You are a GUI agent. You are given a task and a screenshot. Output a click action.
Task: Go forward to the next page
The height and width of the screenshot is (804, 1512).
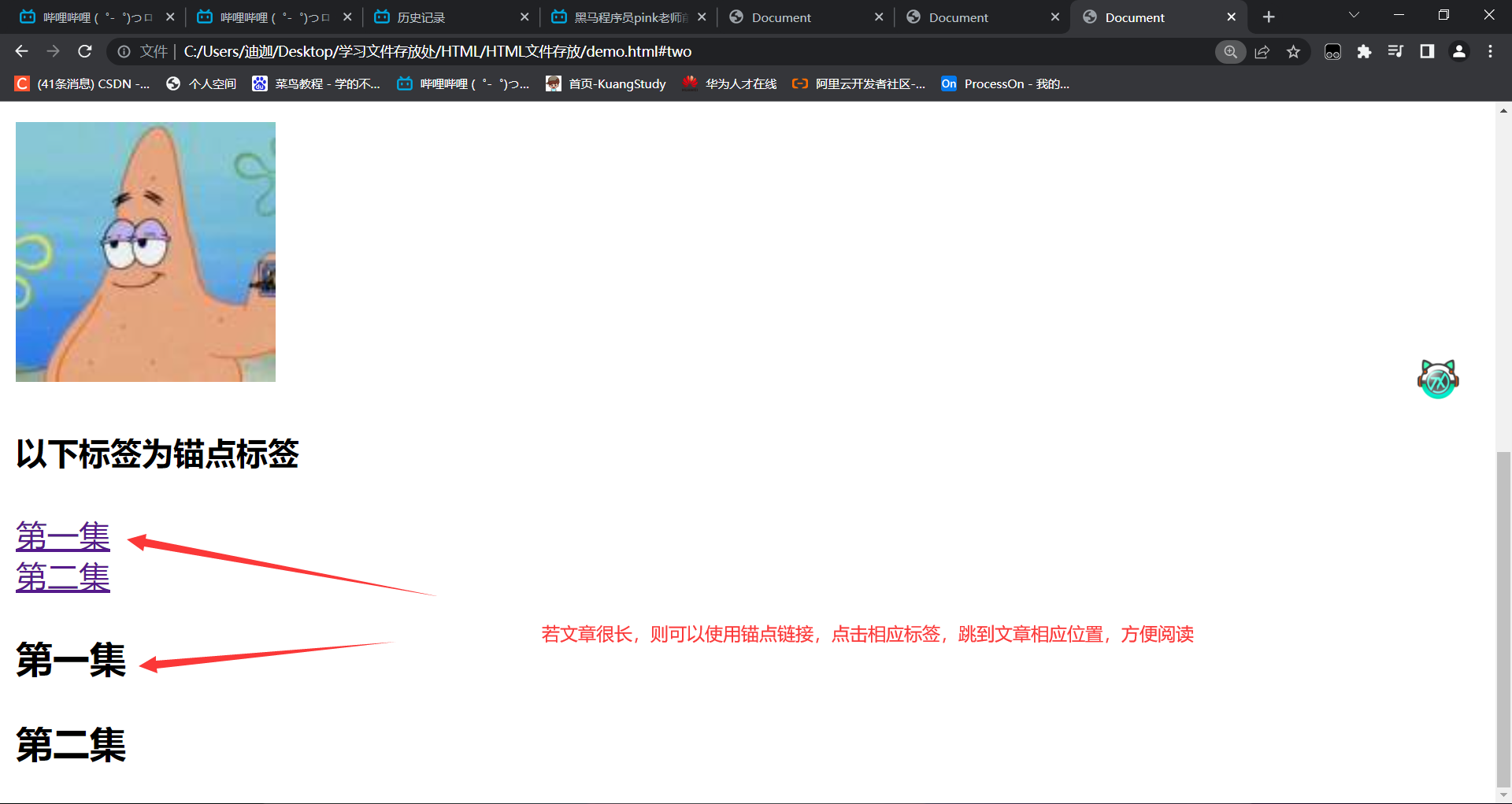pos(53,51)
